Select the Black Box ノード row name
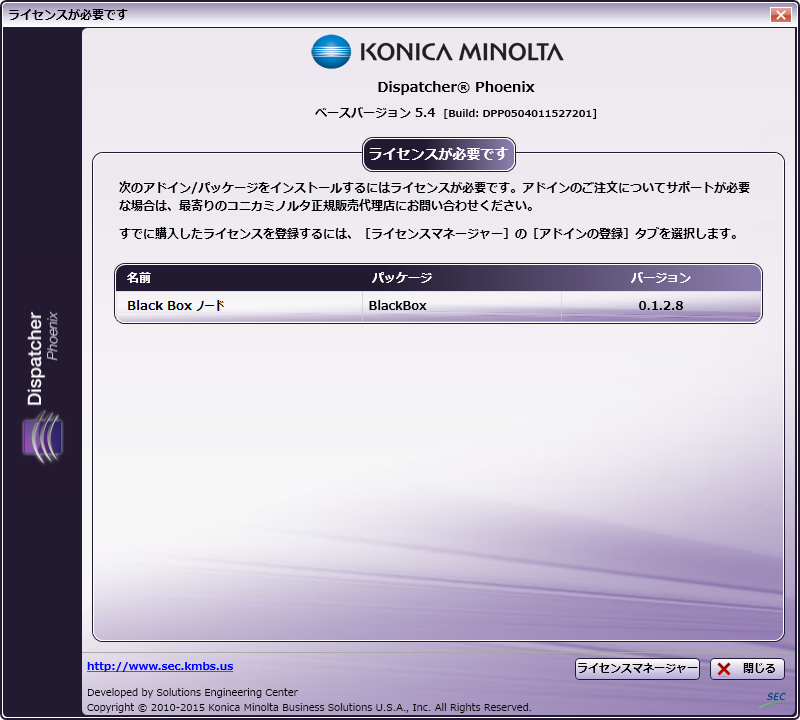Viewport: 800px width, 720px height. (x=176, y=306)
